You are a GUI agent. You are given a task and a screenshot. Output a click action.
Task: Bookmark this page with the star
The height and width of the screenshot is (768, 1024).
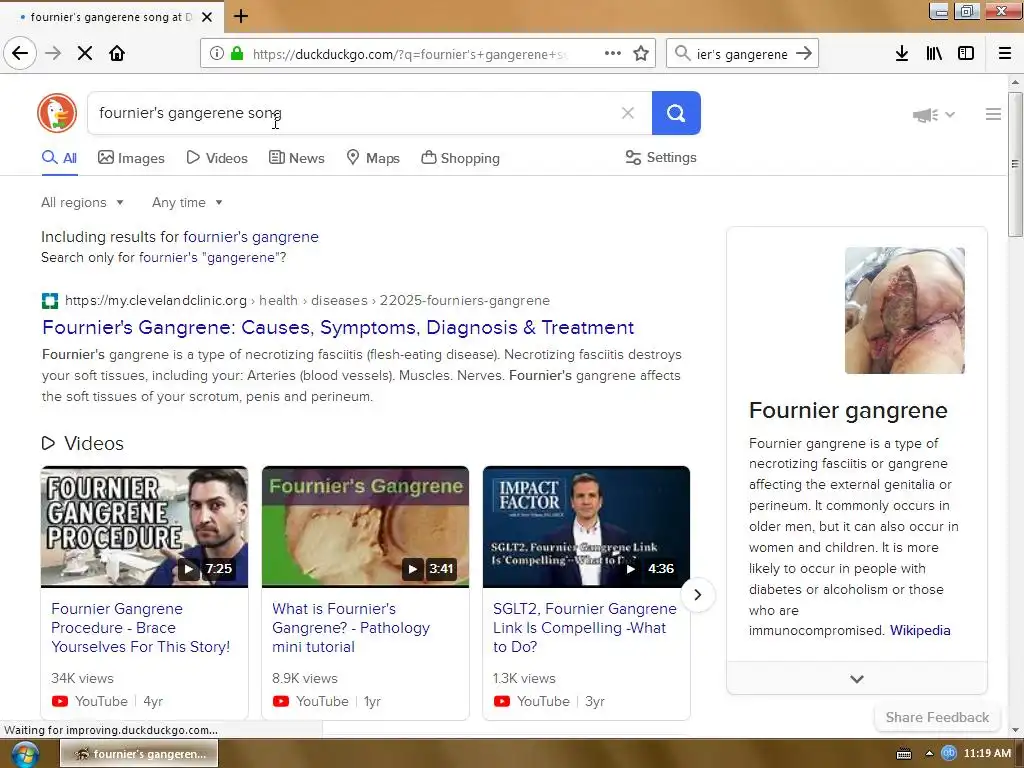[641, 54]
